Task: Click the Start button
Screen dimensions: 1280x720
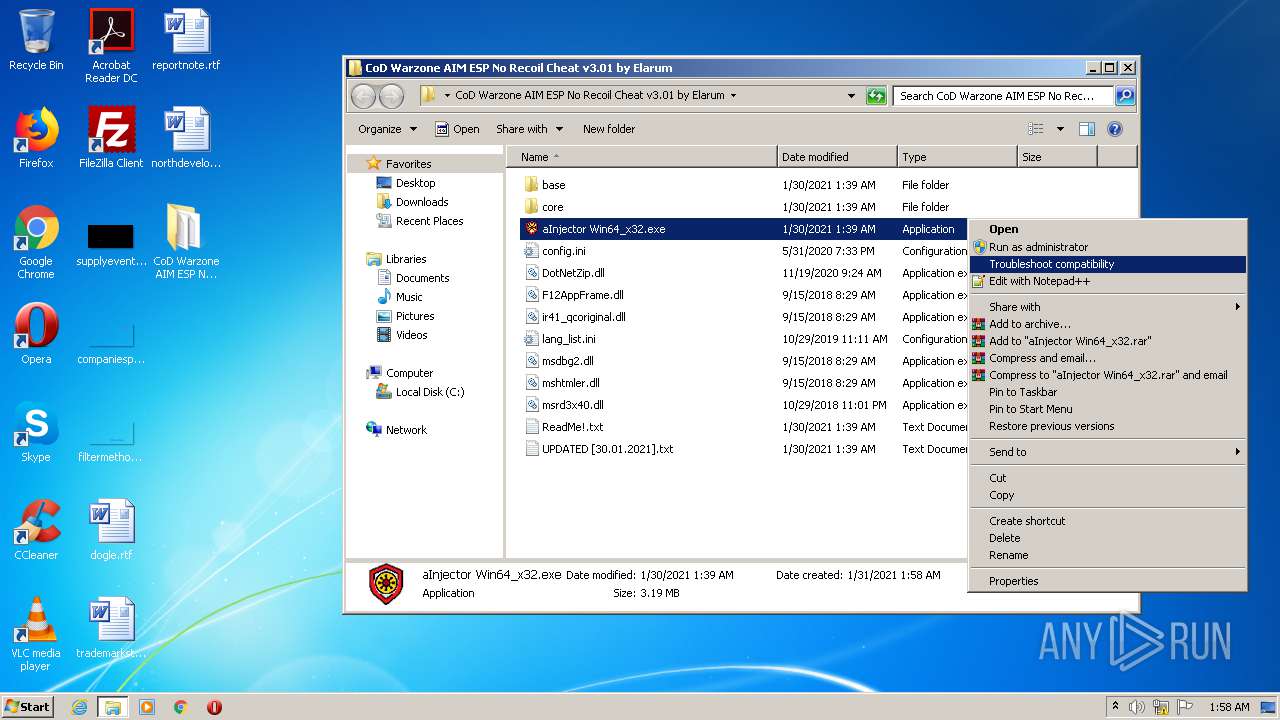Action: pos(27,706)
